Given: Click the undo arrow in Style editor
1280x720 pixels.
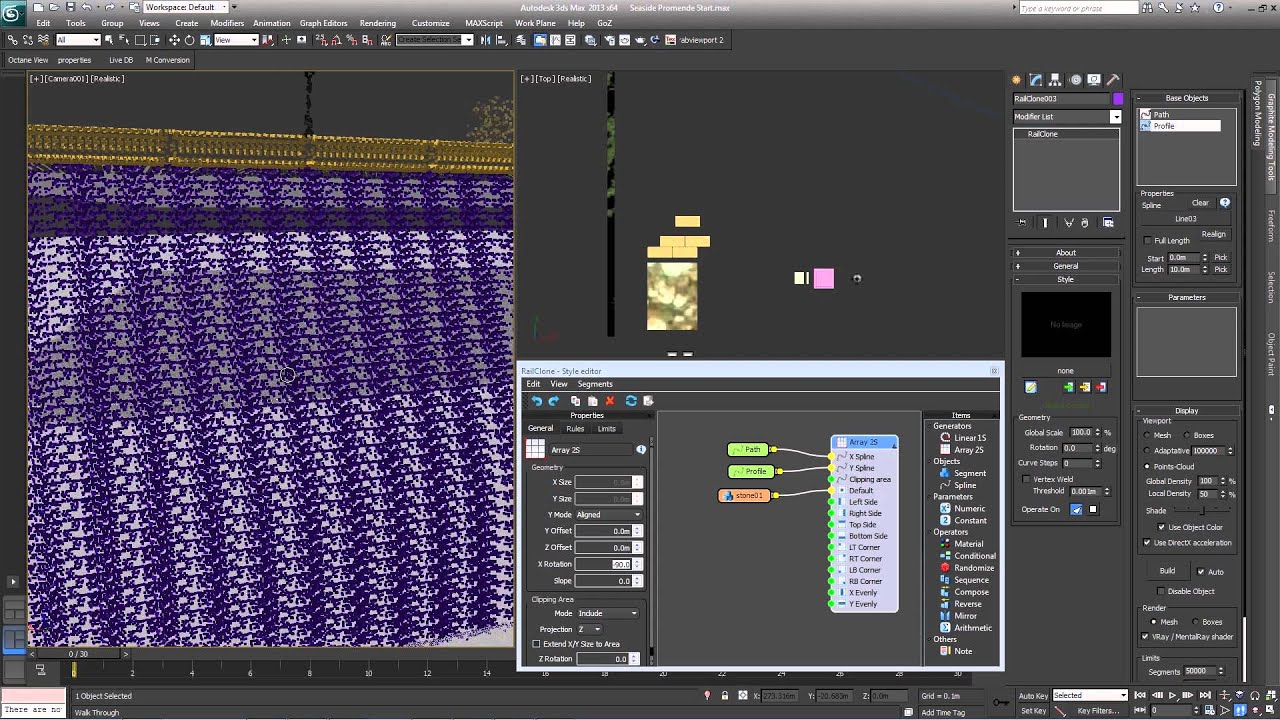Looking at the screenshot, I should (x=536, y=401).
